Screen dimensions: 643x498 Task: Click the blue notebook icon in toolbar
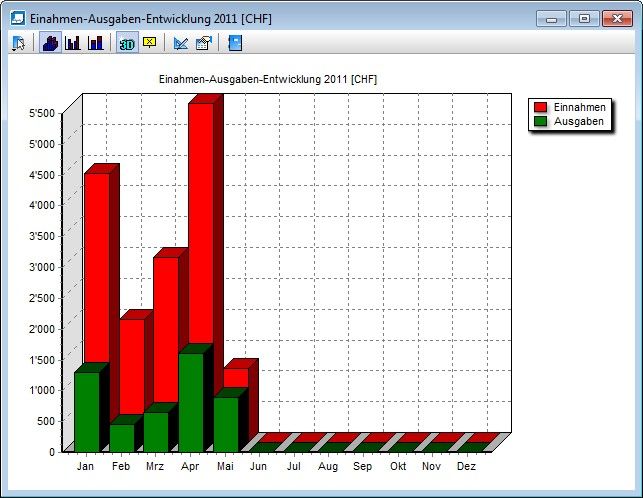[235, 43]
